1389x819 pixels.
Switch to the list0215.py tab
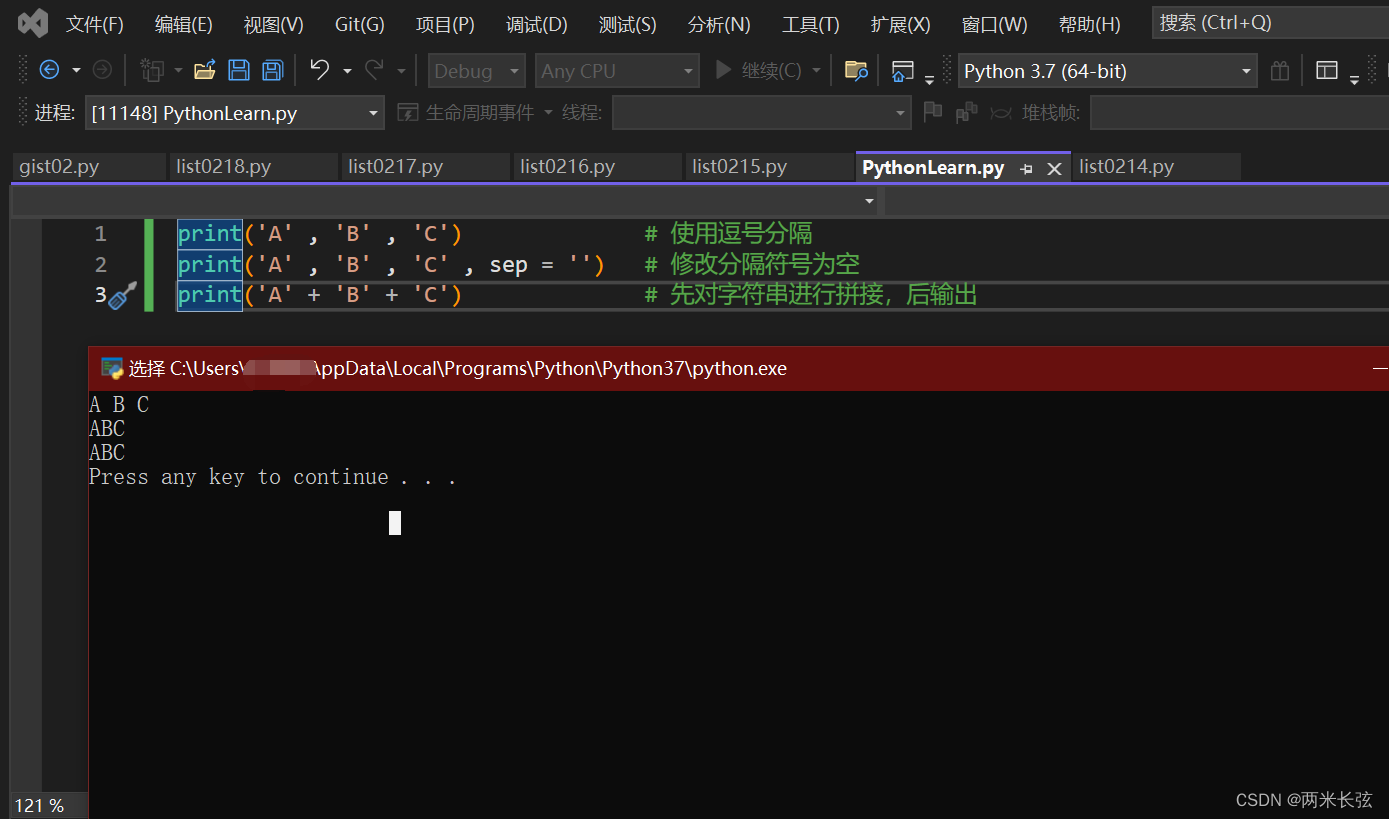coord(769,167)
